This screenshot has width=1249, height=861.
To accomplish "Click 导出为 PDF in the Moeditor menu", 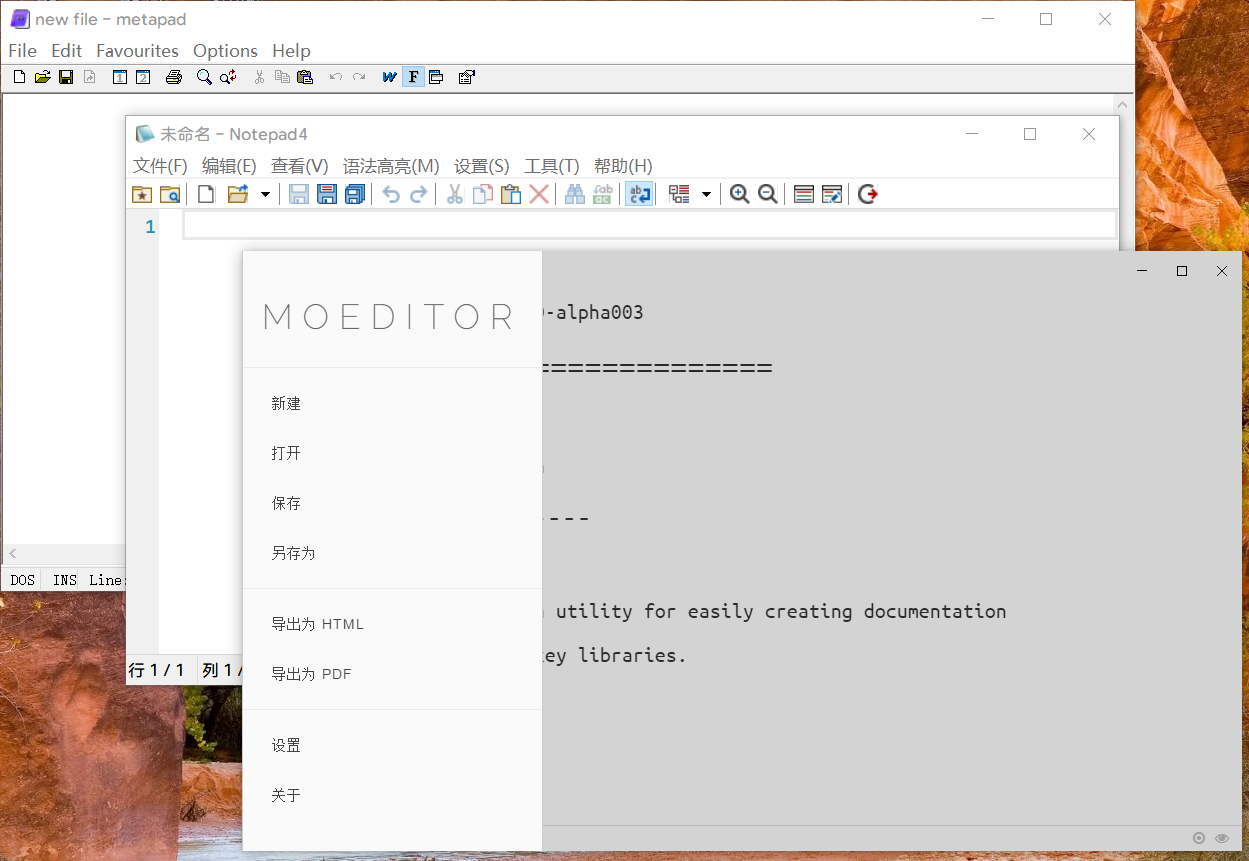I will pos(311,674).
